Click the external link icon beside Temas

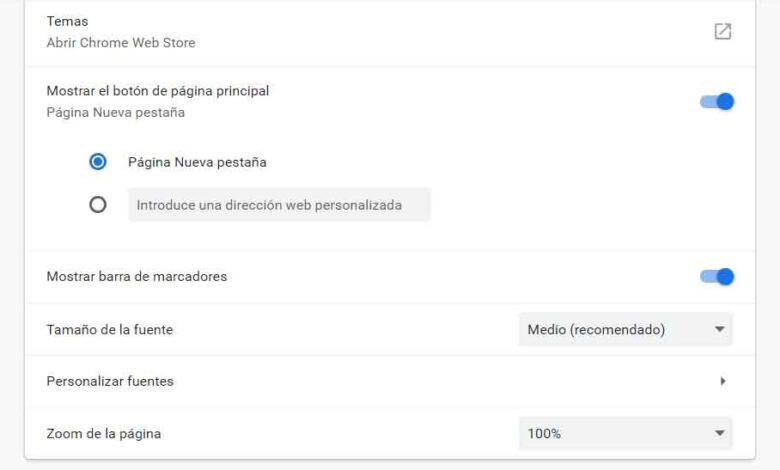tap(722, 32)
